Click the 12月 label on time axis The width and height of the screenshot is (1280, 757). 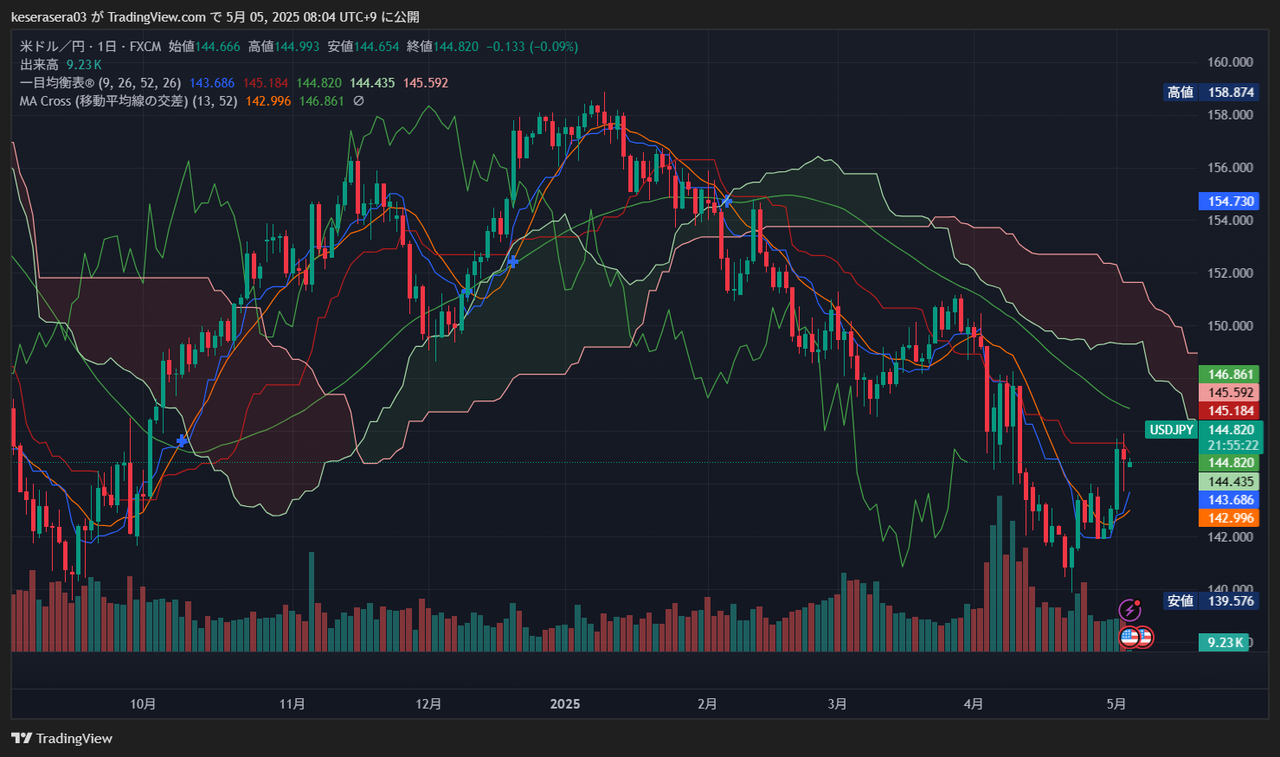tap(429, 704)
